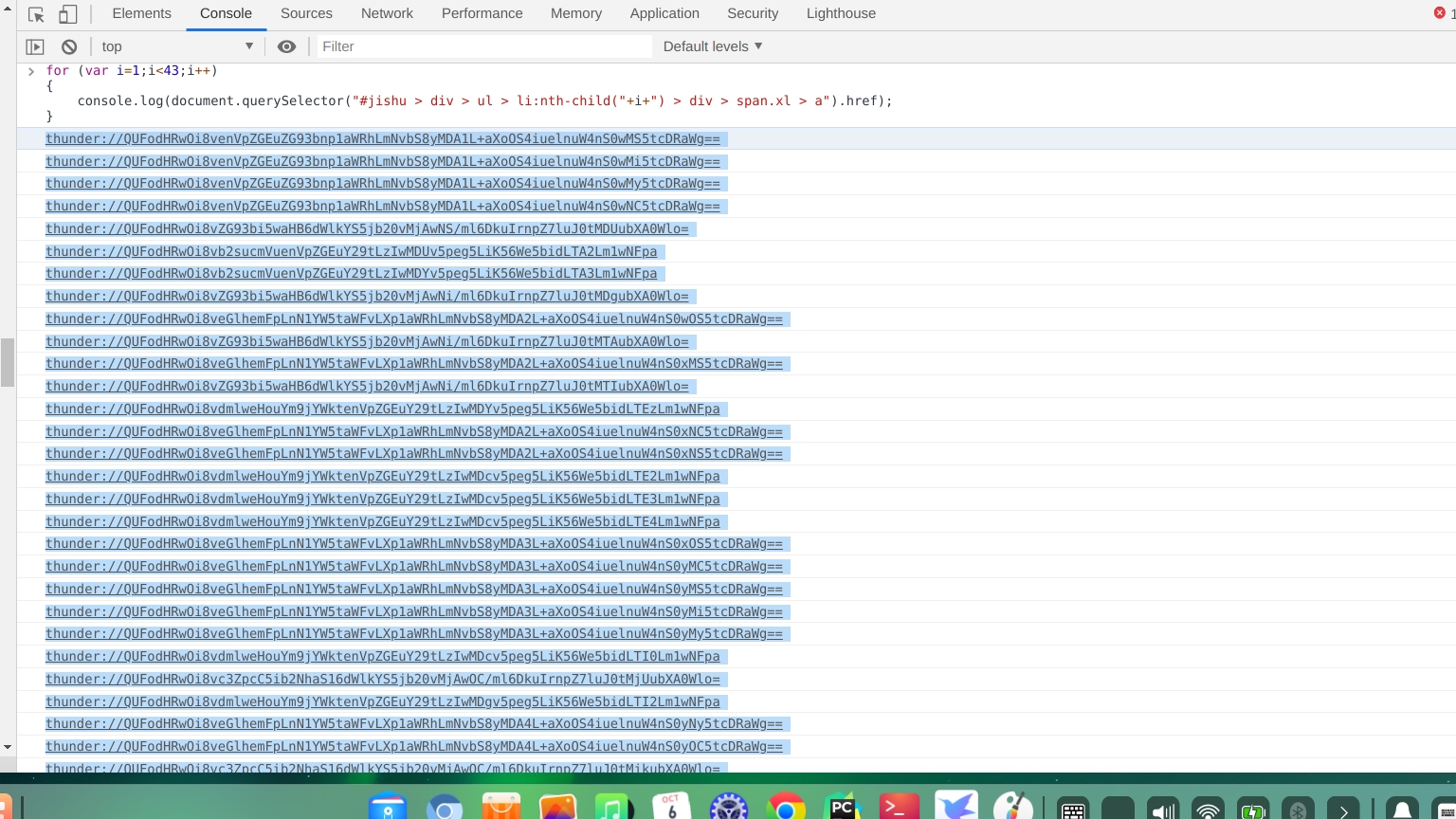This screenshot has height=819, width=1456.
Task: Open the blue app icon left of Chromium
Action: coord(388,807)
